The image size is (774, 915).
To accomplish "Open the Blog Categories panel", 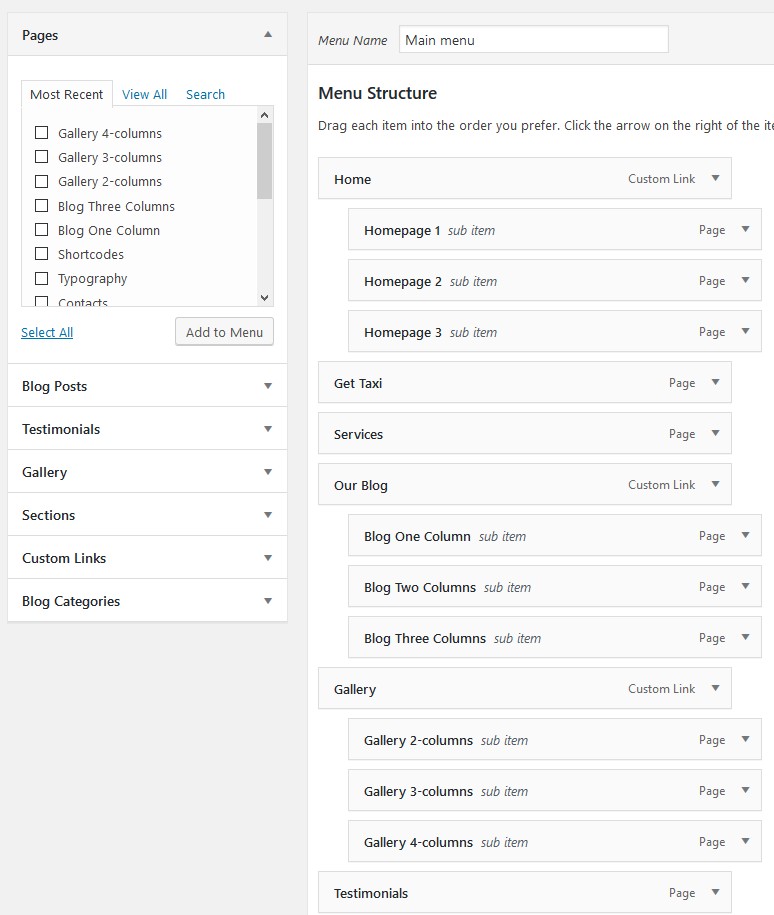I will pos(147,601).
